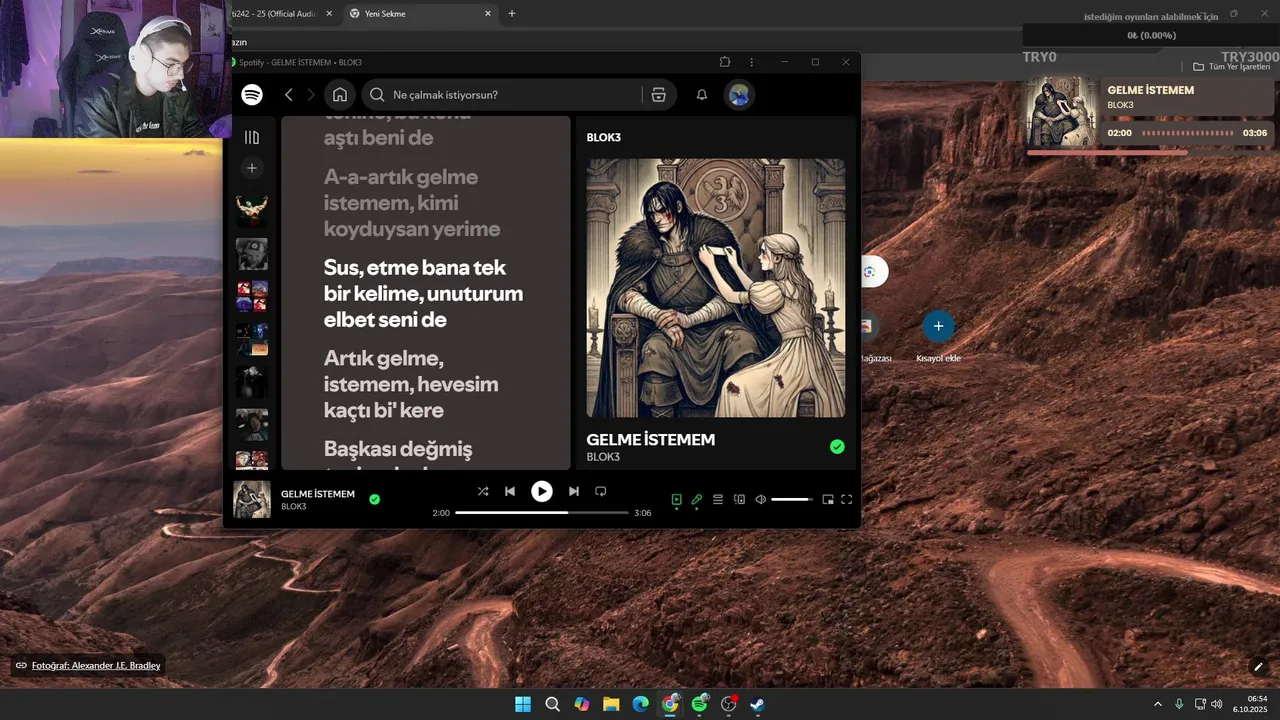Toggle liked checkmark in bottom player bar
Image resolution: width=1280 pixels, height=720 pixels.
pos(374,499)
